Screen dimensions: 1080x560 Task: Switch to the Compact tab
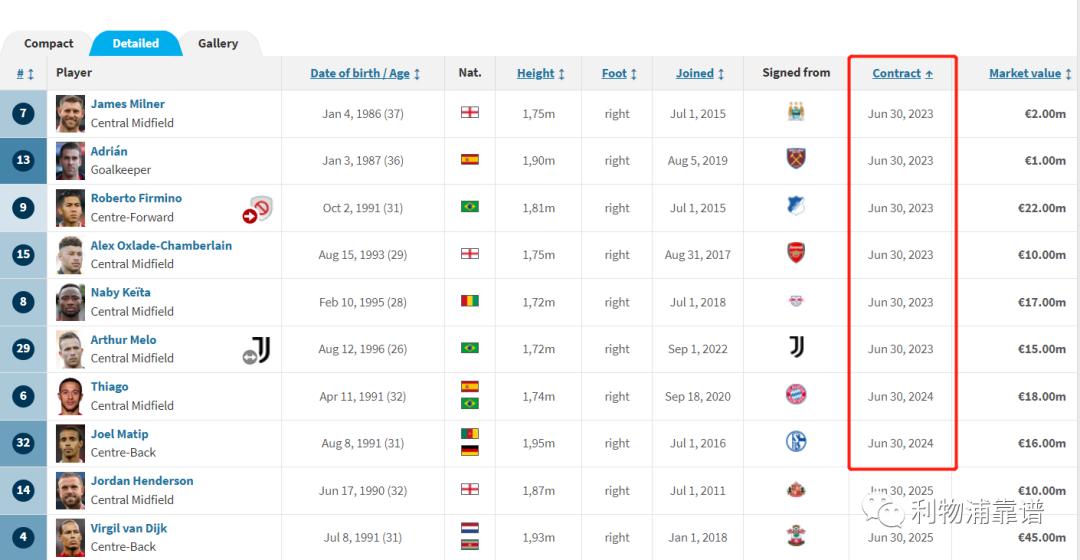[x=48, y=44]
